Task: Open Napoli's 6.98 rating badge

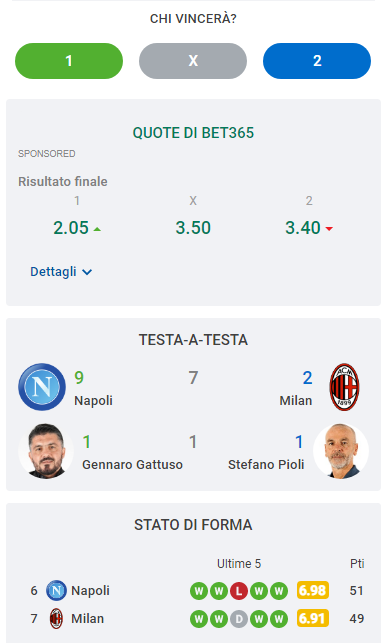Action: (313, 591)
